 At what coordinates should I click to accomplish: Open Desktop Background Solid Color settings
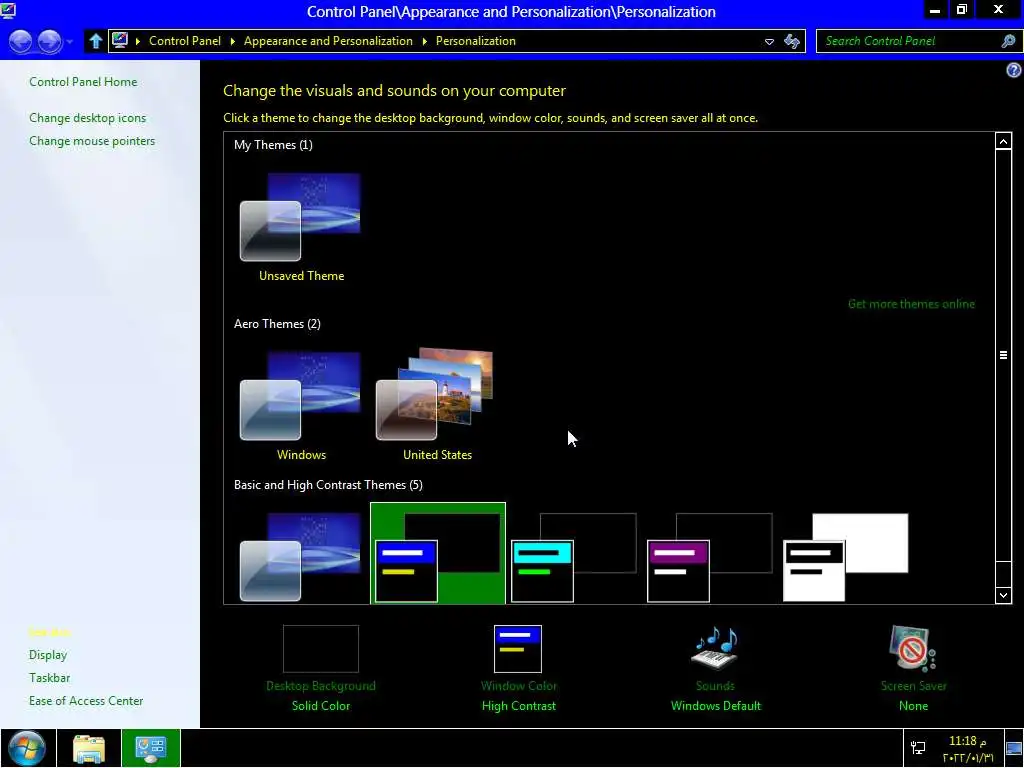click(x=321, y=668)
